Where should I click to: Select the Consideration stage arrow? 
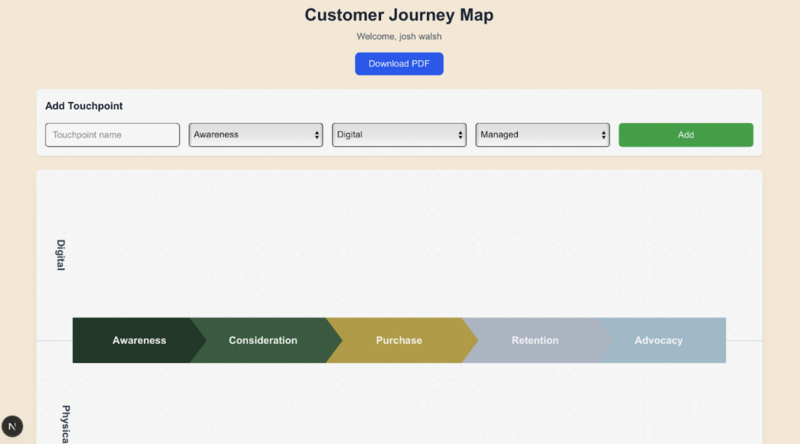[x=263, y=340]
